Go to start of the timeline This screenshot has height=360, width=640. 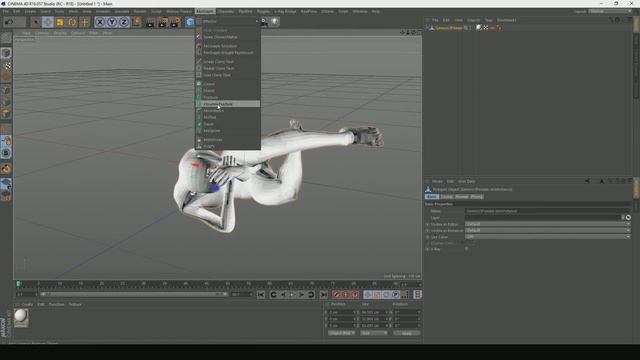pos(261,295)
